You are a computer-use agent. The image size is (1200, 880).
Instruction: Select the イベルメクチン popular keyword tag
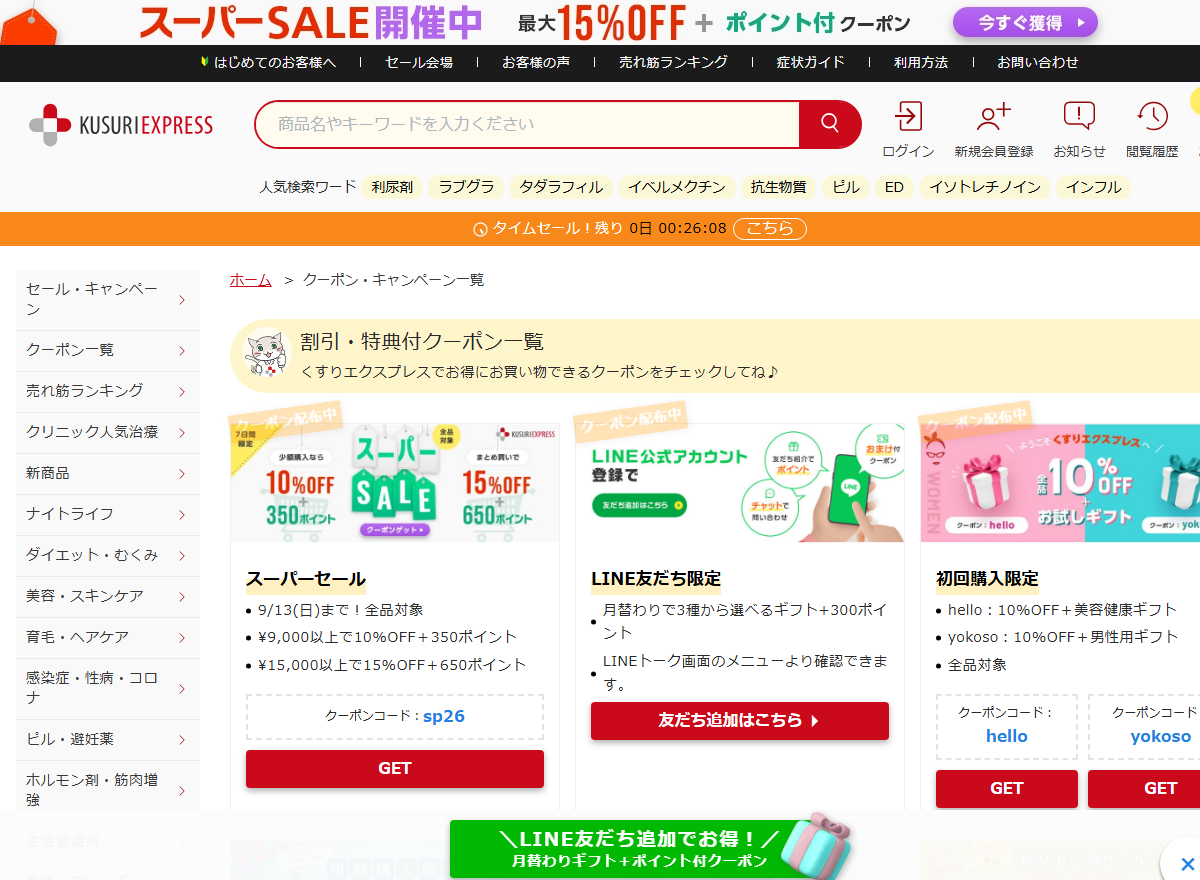point(677,187)
